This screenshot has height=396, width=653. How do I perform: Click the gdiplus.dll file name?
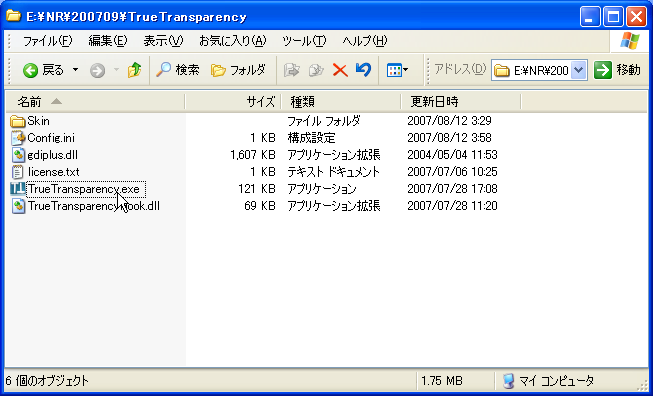coord(52,155)
